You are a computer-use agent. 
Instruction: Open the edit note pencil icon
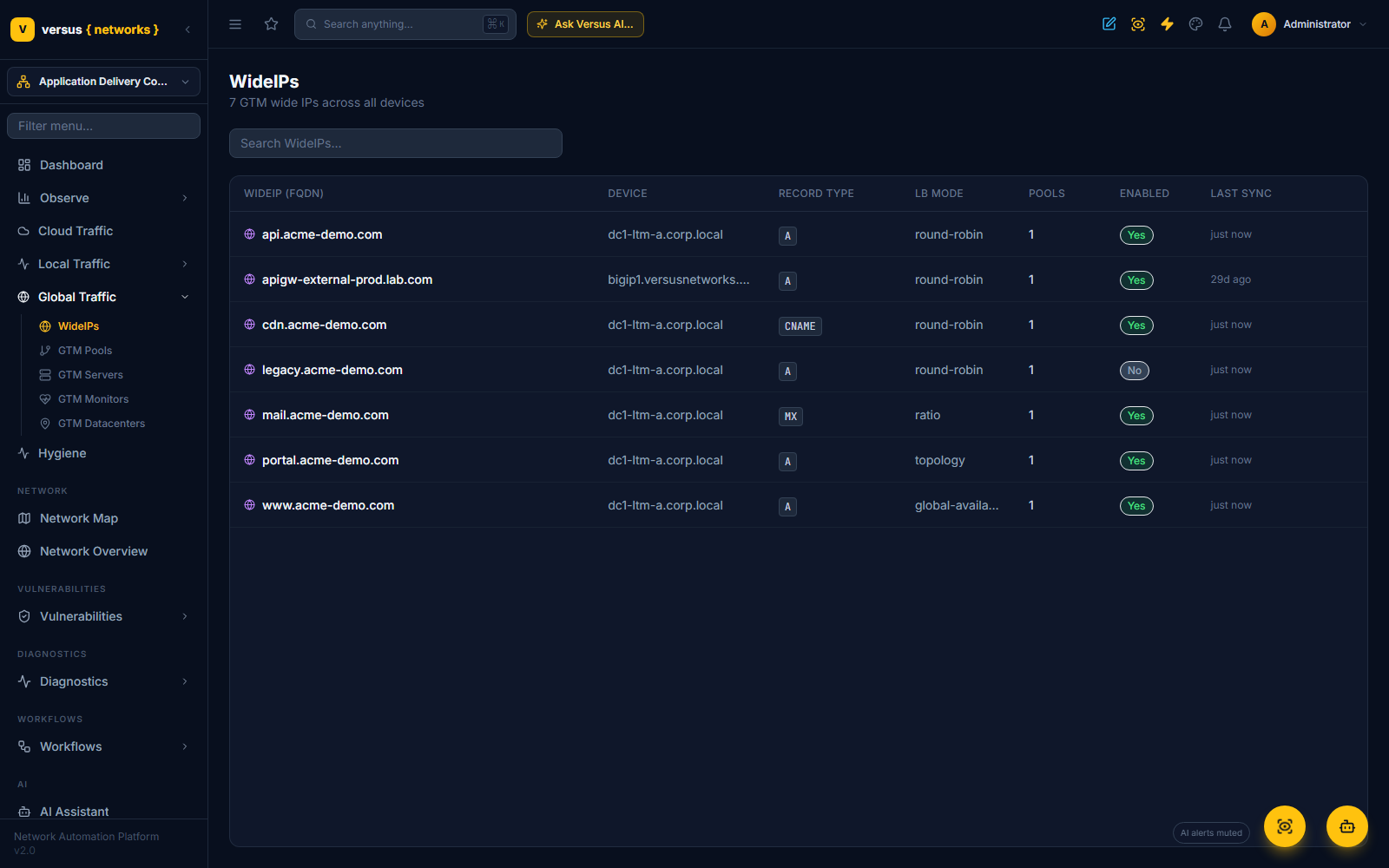coord(1109,24)
